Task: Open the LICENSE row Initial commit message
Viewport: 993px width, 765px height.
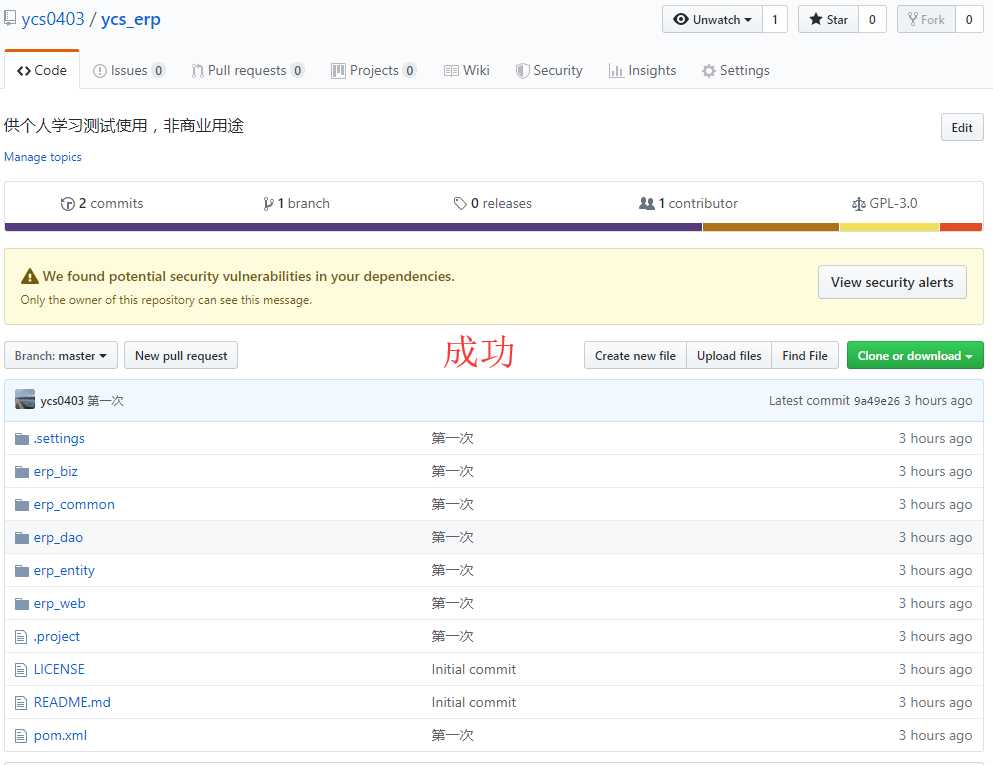Action: pos(474,669)
